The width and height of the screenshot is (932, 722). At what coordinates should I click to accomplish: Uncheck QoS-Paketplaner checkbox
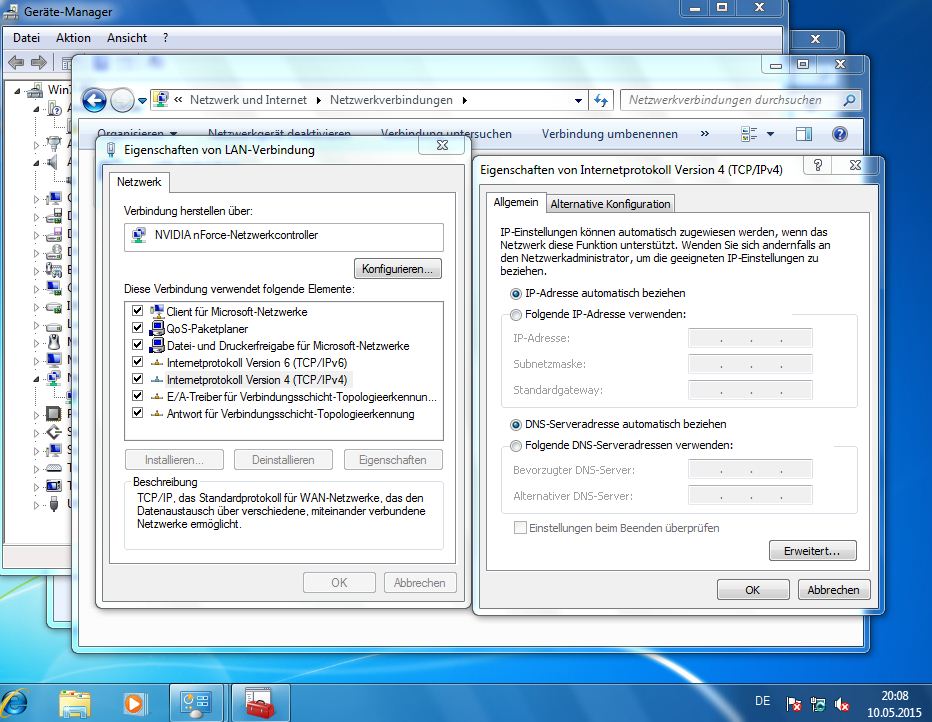138,328
